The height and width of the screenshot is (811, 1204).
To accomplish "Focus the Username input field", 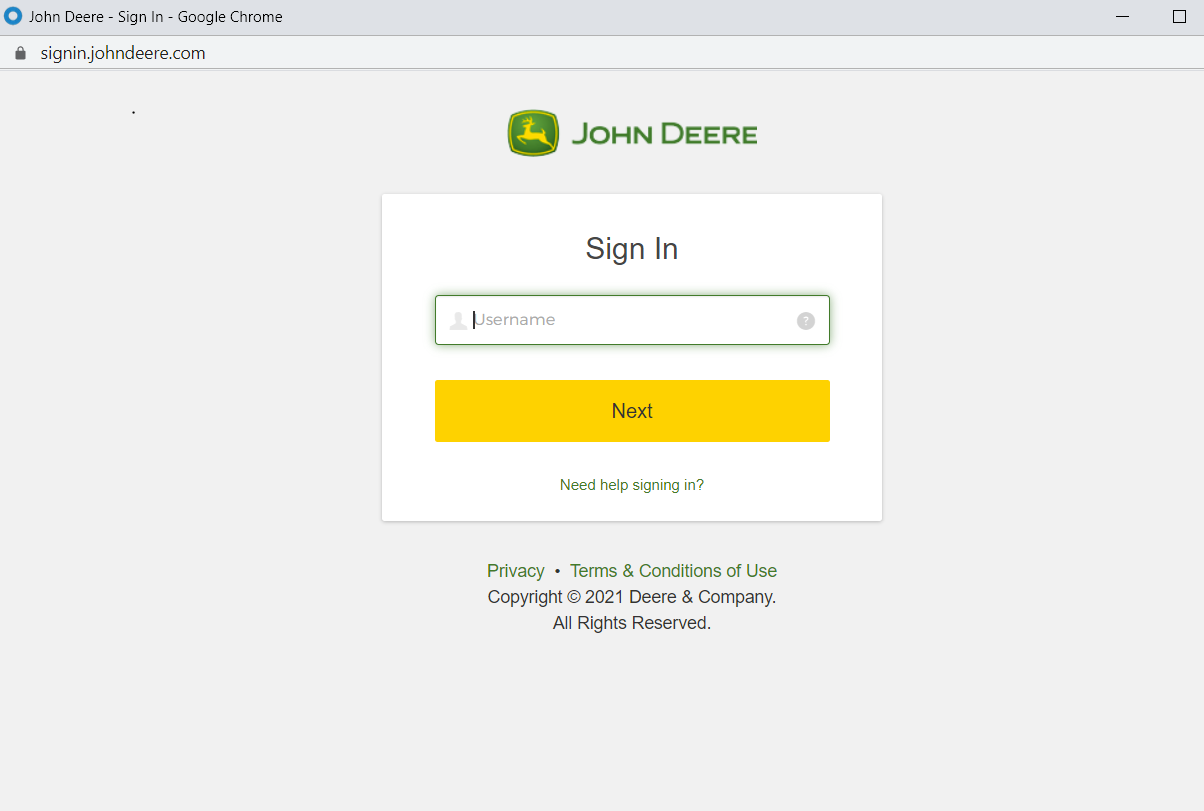I will (632, 320).
